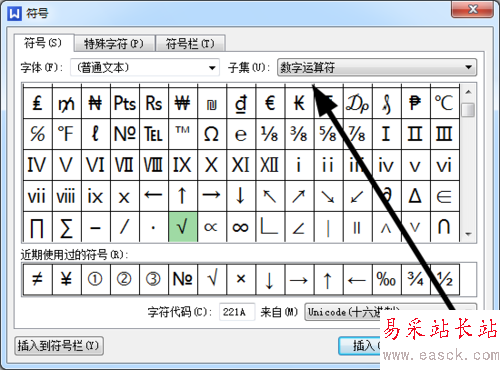Choose the trademark ™ symbol
The height and width of the screenshot is (370, 500).
point(183,134)
